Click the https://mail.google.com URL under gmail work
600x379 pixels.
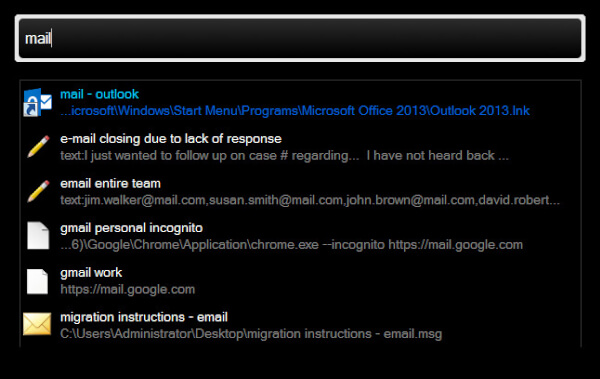point(127,289)
